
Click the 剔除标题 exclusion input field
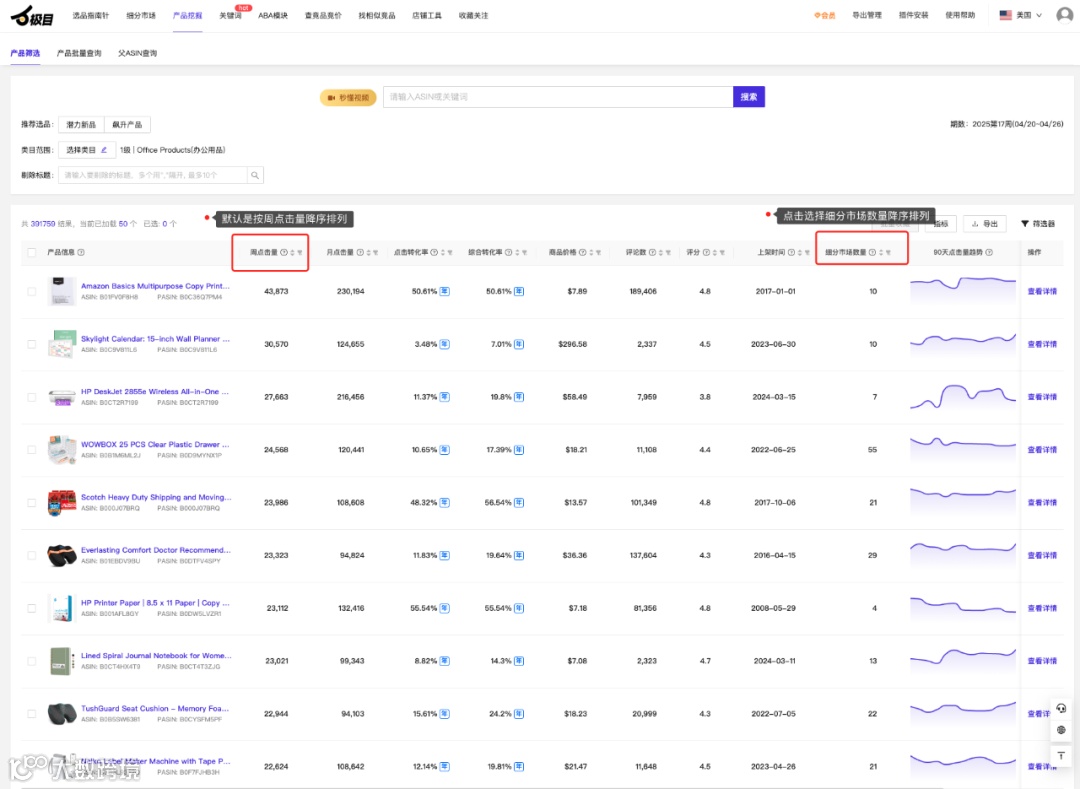[x=152, y=175]
